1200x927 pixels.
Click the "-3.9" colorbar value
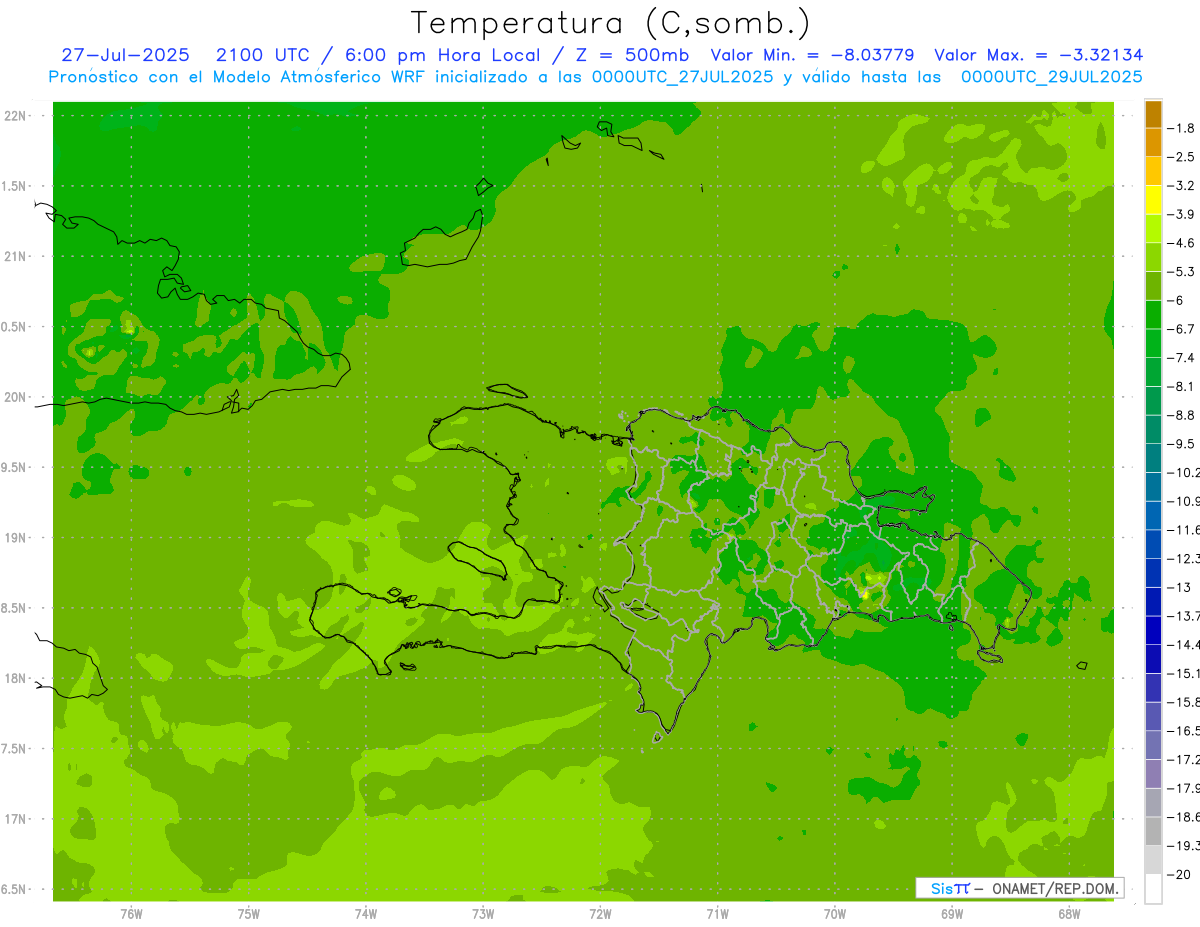[1182, 214]
